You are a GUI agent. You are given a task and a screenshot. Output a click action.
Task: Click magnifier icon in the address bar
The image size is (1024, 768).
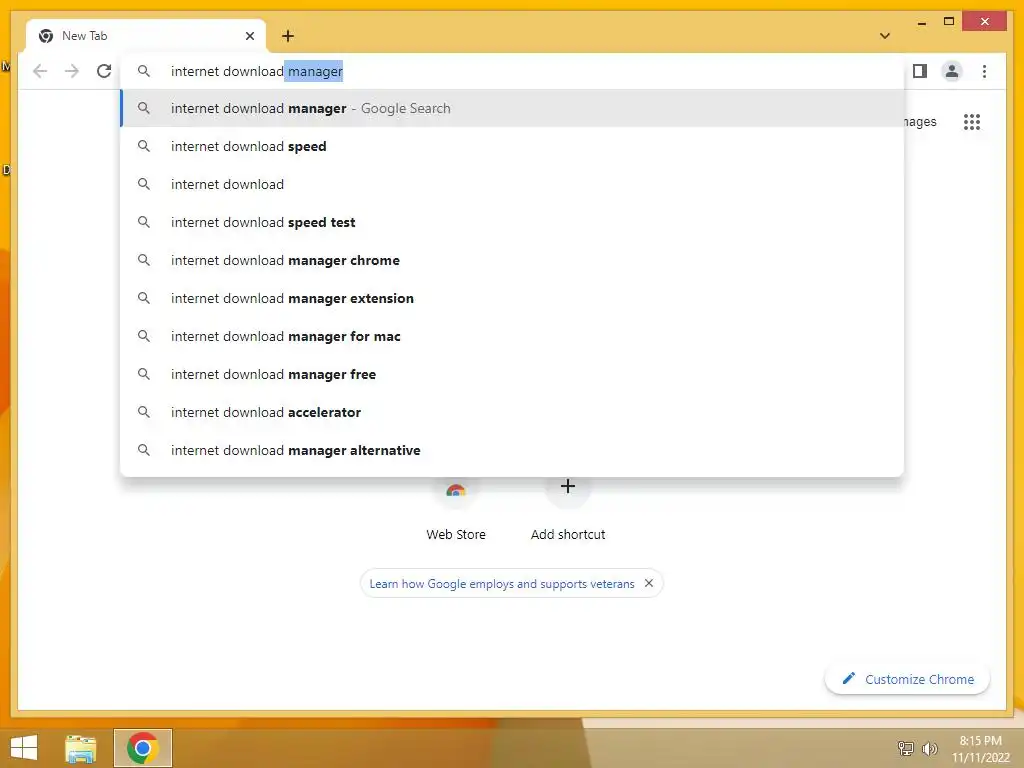(144, 71)
